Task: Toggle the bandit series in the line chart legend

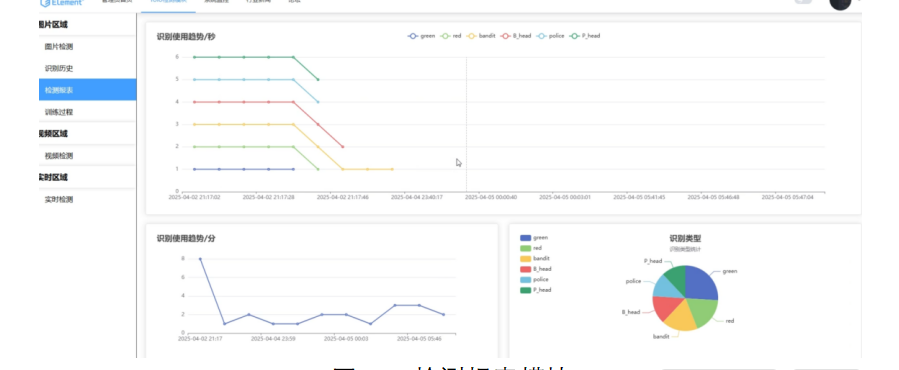Action: click(481, 36)
